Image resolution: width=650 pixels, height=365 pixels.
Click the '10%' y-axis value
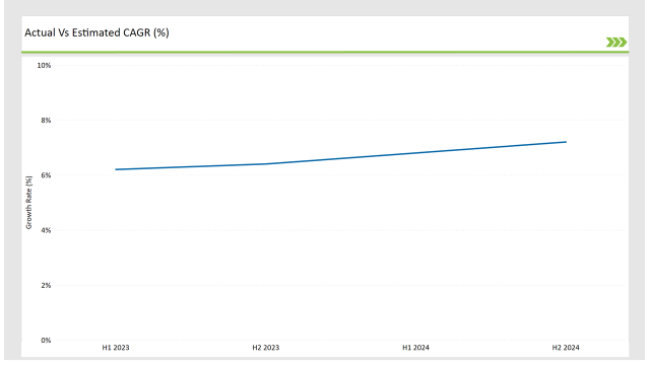click(x=44, y=66)
